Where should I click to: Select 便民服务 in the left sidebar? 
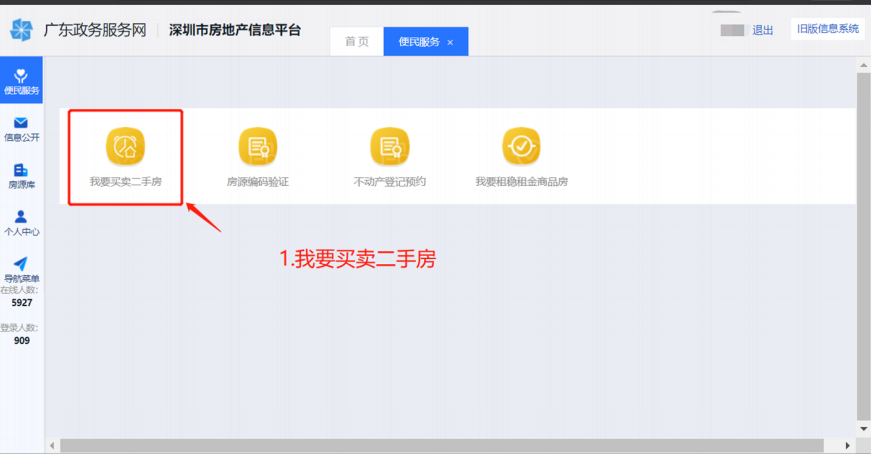tap(21, 81)
